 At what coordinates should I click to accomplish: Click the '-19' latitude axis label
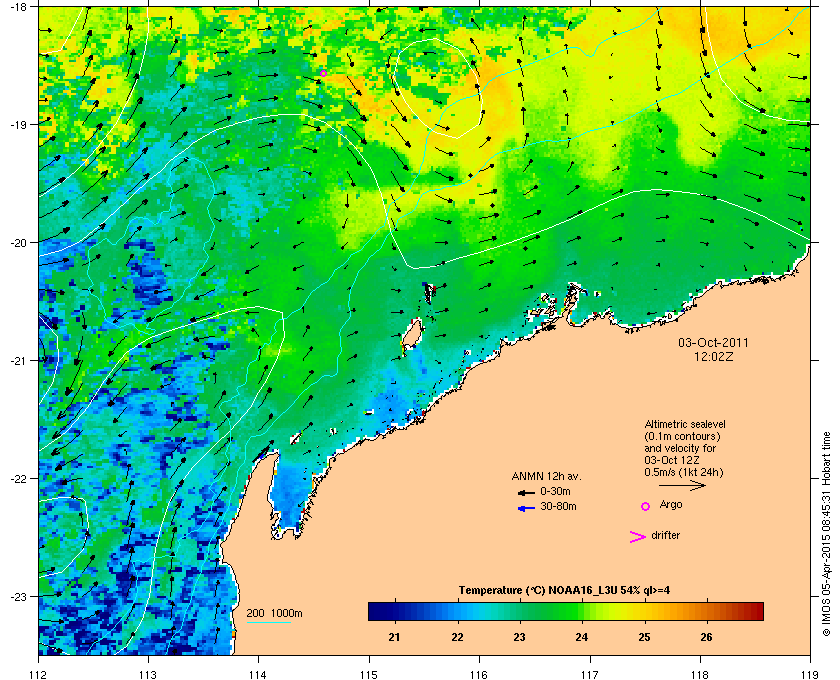pyautogui.click(x=18, y=124)
